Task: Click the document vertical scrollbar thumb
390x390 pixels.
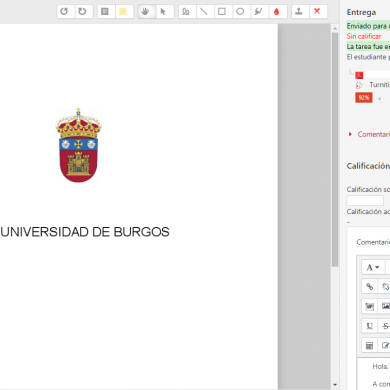Action: tap(335, 149)
